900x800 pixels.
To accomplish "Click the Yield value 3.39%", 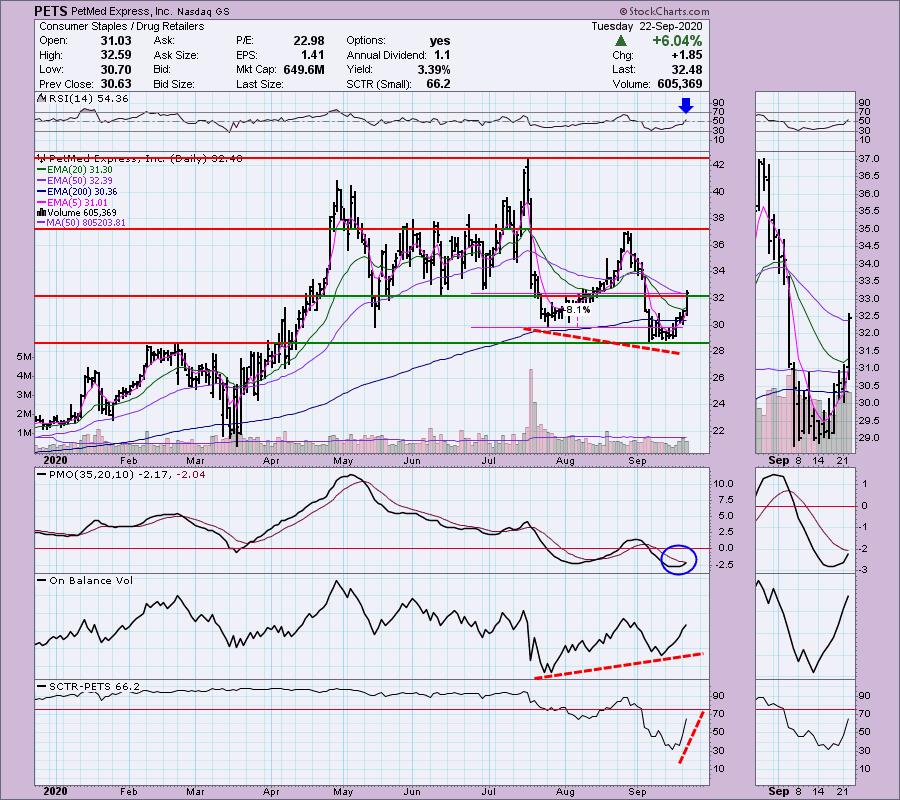I will [434, 69].
